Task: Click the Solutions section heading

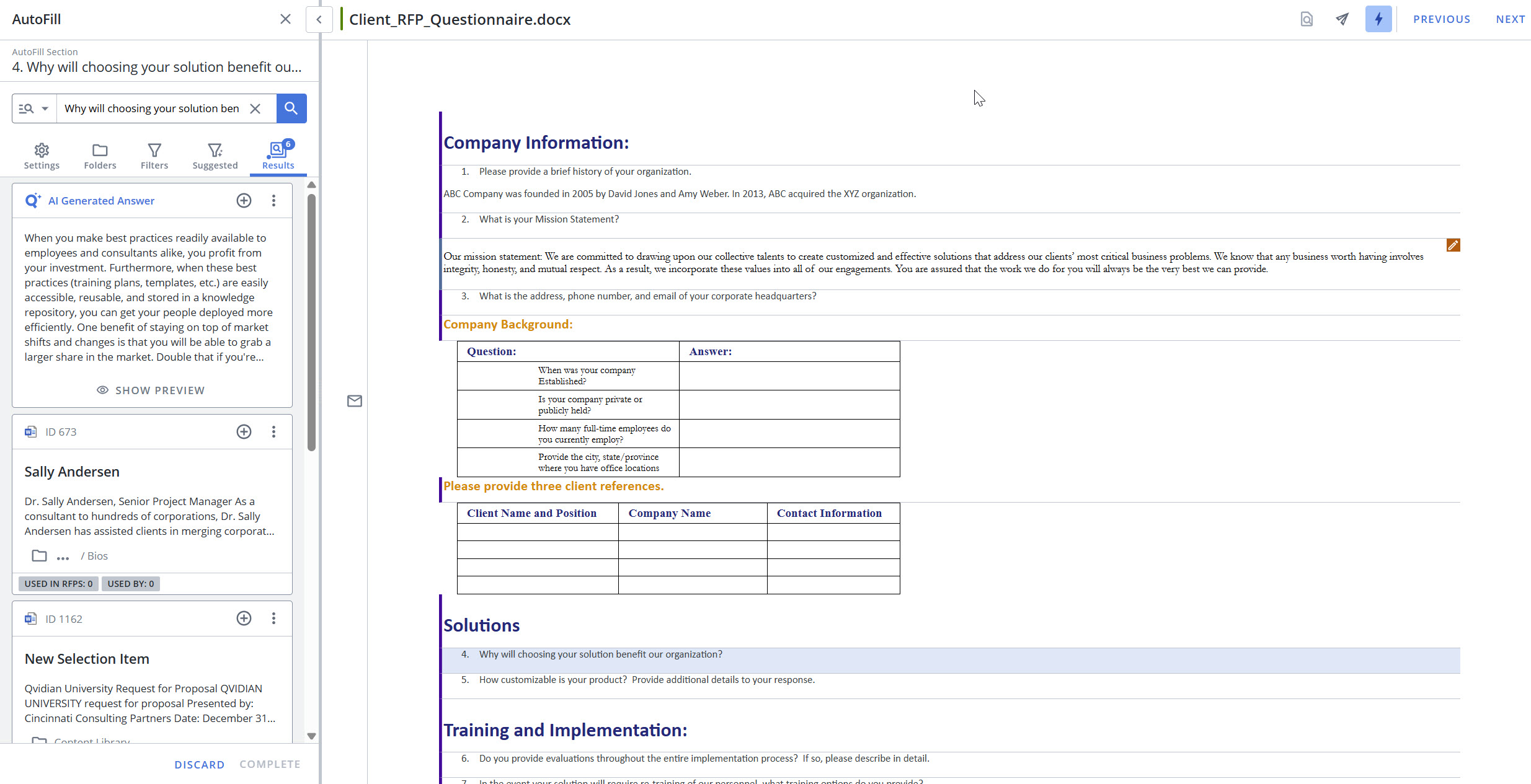Action: pyautogui.click(x=481, y=625)
